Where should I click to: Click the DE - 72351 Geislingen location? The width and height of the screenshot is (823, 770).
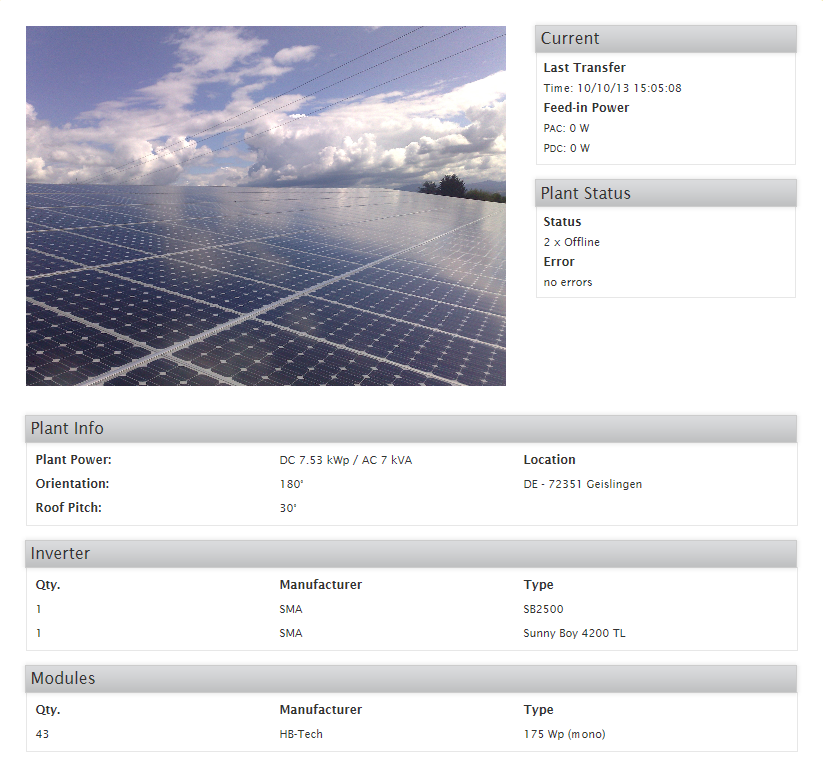[583, 484]
